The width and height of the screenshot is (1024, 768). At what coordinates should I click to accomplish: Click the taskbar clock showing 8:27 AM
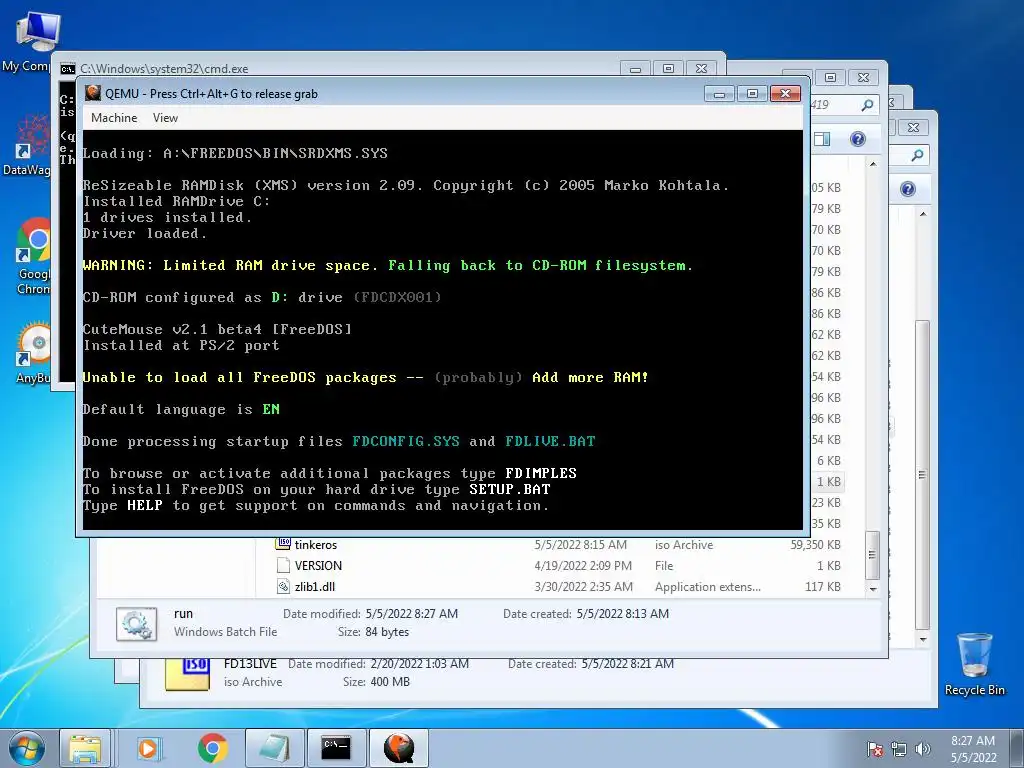point(973,749)
